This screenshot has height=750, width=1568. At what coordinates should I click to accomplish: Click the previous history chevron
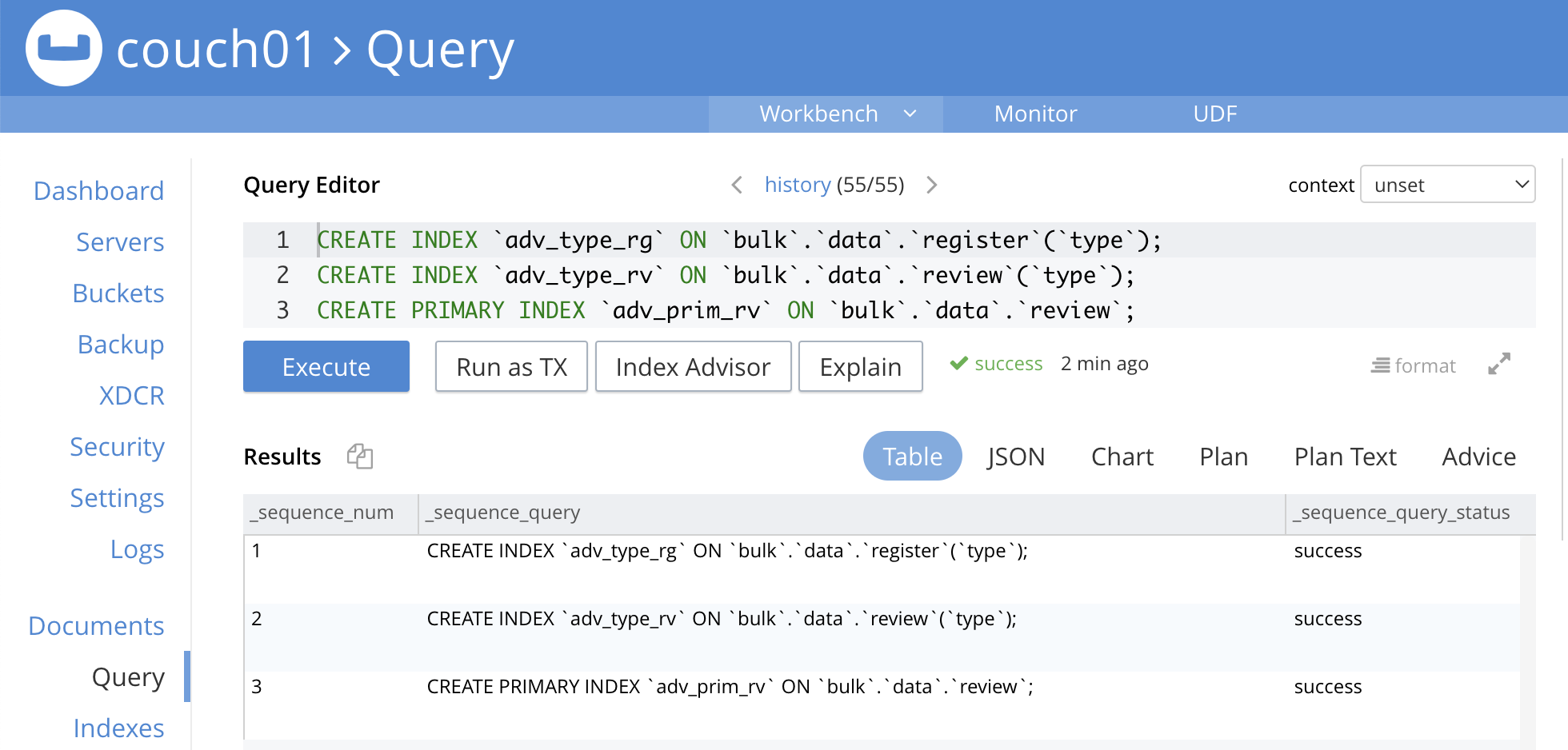(x=737, y=185)
